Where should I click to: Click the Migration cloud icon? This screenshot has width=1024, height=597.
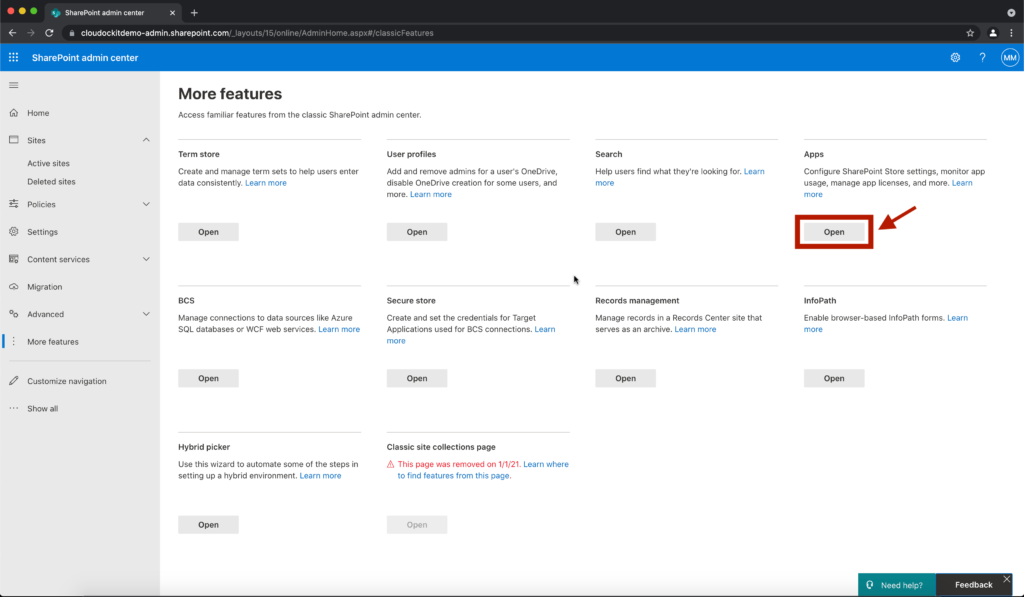pos(14,286)
